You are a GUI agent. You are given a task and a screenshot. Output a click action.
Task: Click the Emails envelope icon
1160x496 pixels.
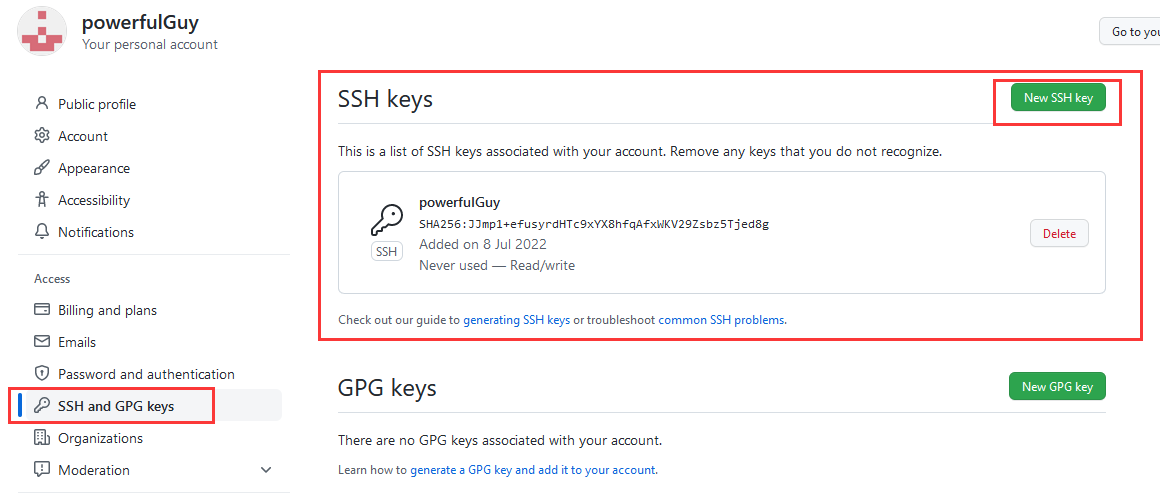tap(42, 342)
